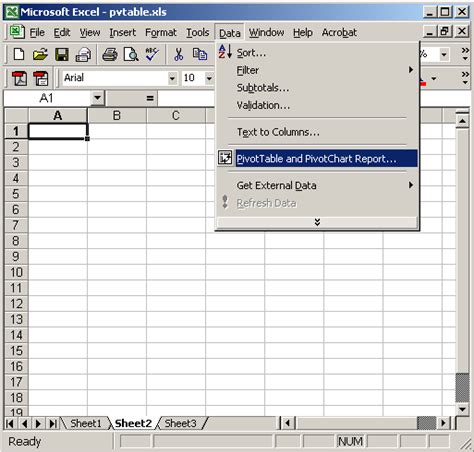Click the New blank workbook icon
474x452 pixels.
coord(19,54)
